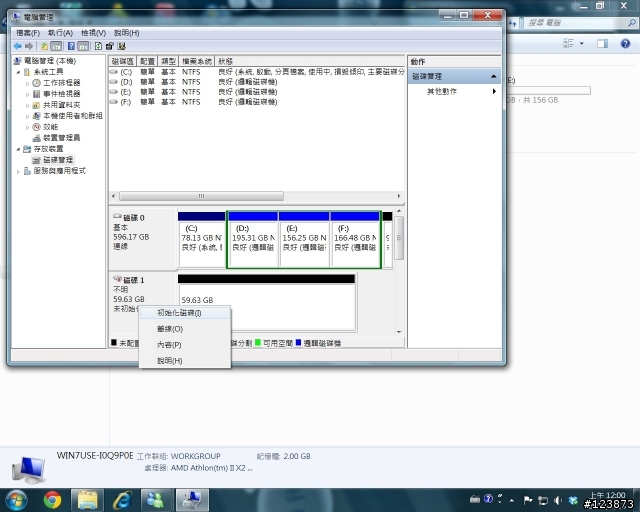Click the vertical scrollbar of the disk map

pos(399,238)
